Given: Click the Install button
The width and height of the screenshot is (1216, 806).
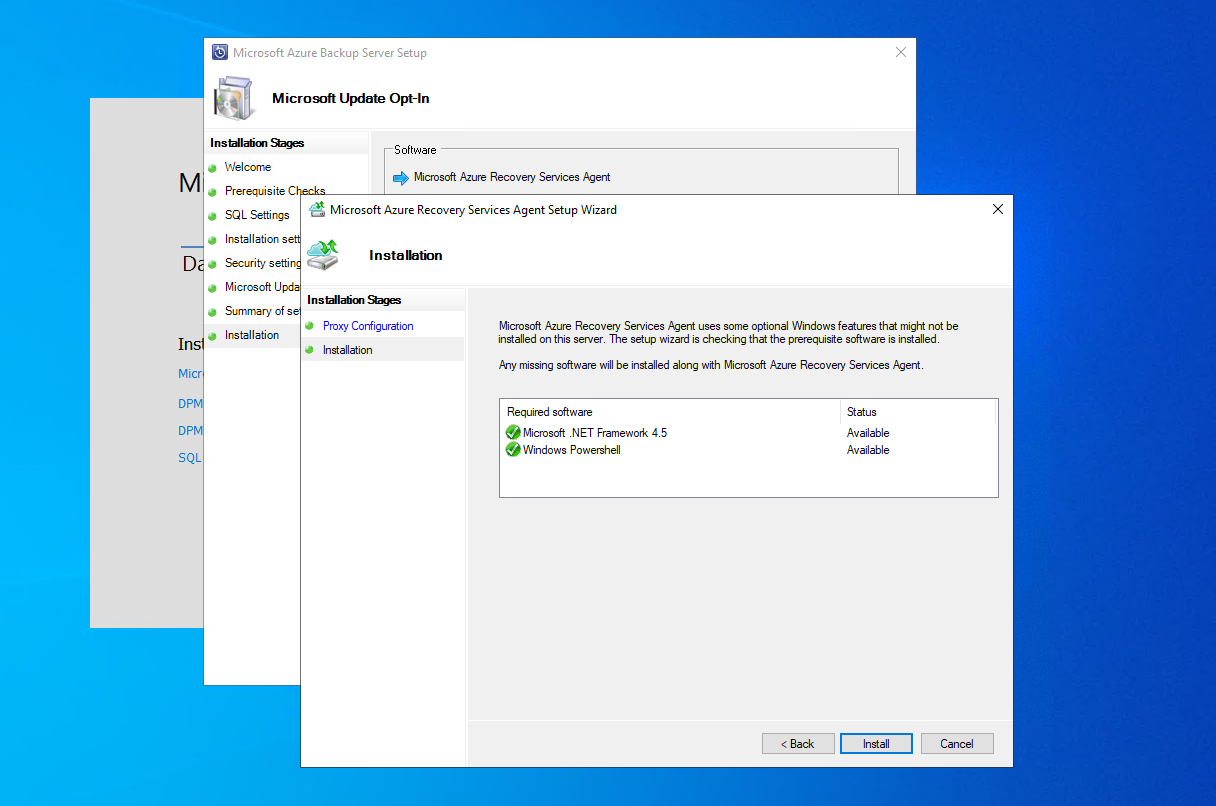Looking at the screenshot, I should [x=876, y=743].
